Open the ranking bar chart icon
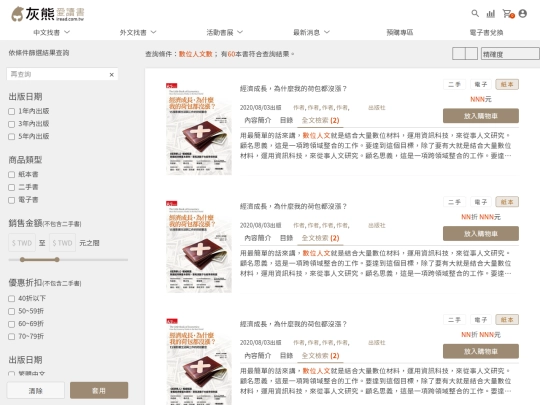Image resolution: width=540 pixels, height=405 pixels. coord(490,13)
